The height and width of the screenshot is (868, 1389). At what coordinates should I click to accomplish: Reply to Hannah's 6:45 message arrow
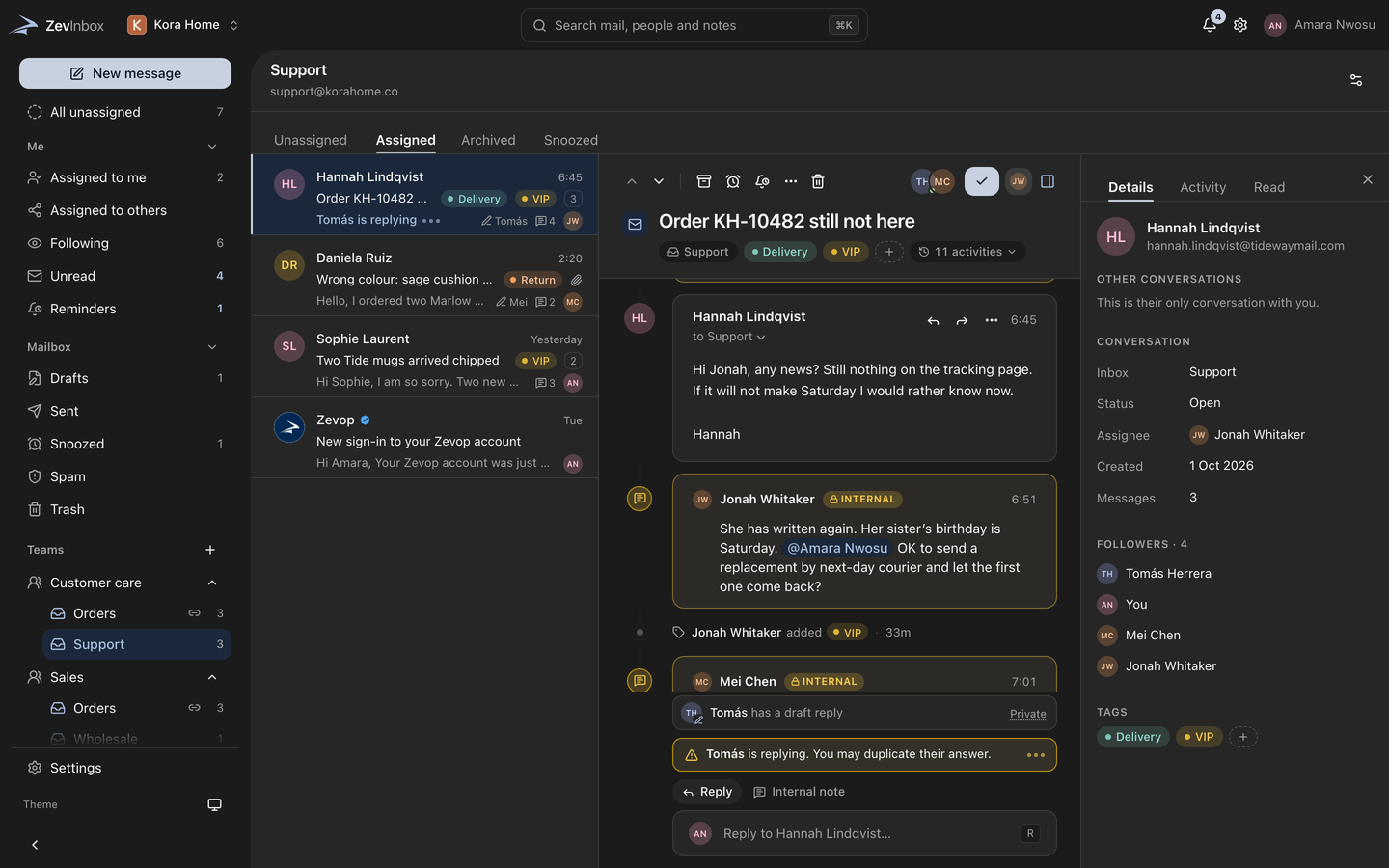point(933,320)
